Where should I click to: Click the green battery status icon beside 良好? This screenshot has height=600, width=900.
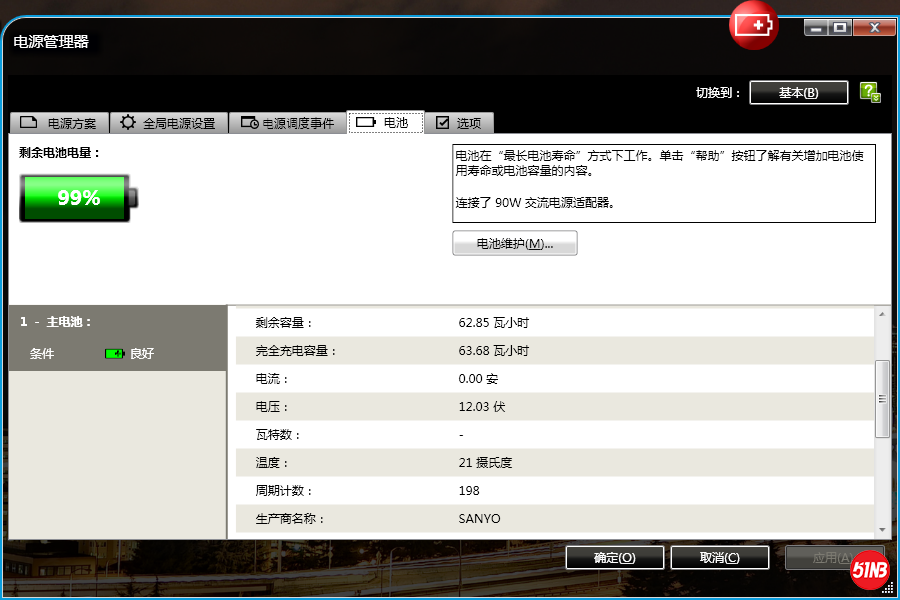[x=114, y=354]
